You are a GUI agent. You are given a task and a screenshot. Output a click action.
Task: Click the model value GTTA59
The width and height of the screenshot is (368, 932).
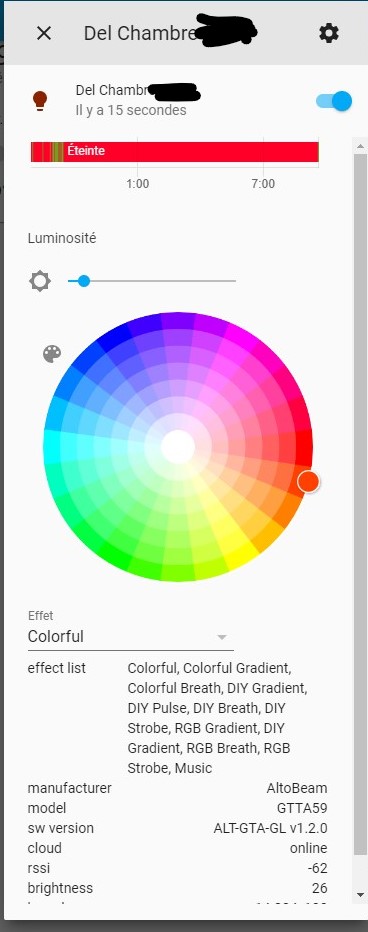click(302, 808)
